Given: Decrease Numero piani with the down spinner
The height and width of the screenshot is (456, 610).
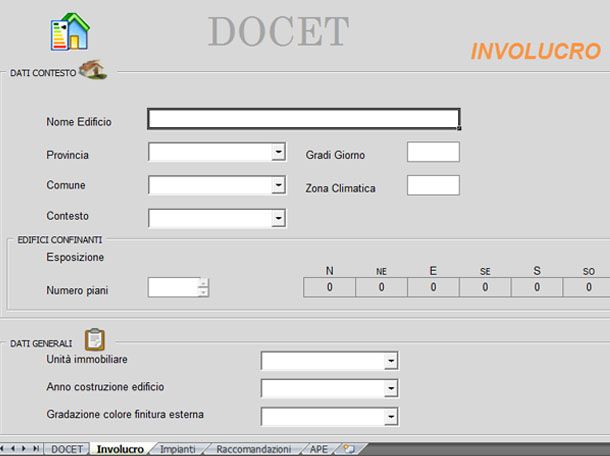Looking at the screenshot, I should (203, 292).
